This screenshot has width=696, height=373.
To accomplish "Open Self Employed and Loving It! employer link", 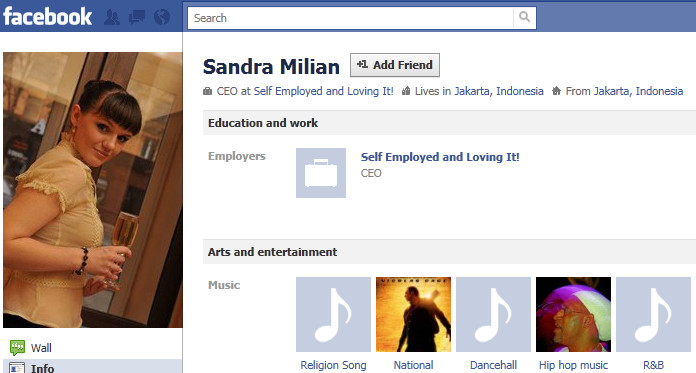I will pyautogui.click(x=440, y=157).
